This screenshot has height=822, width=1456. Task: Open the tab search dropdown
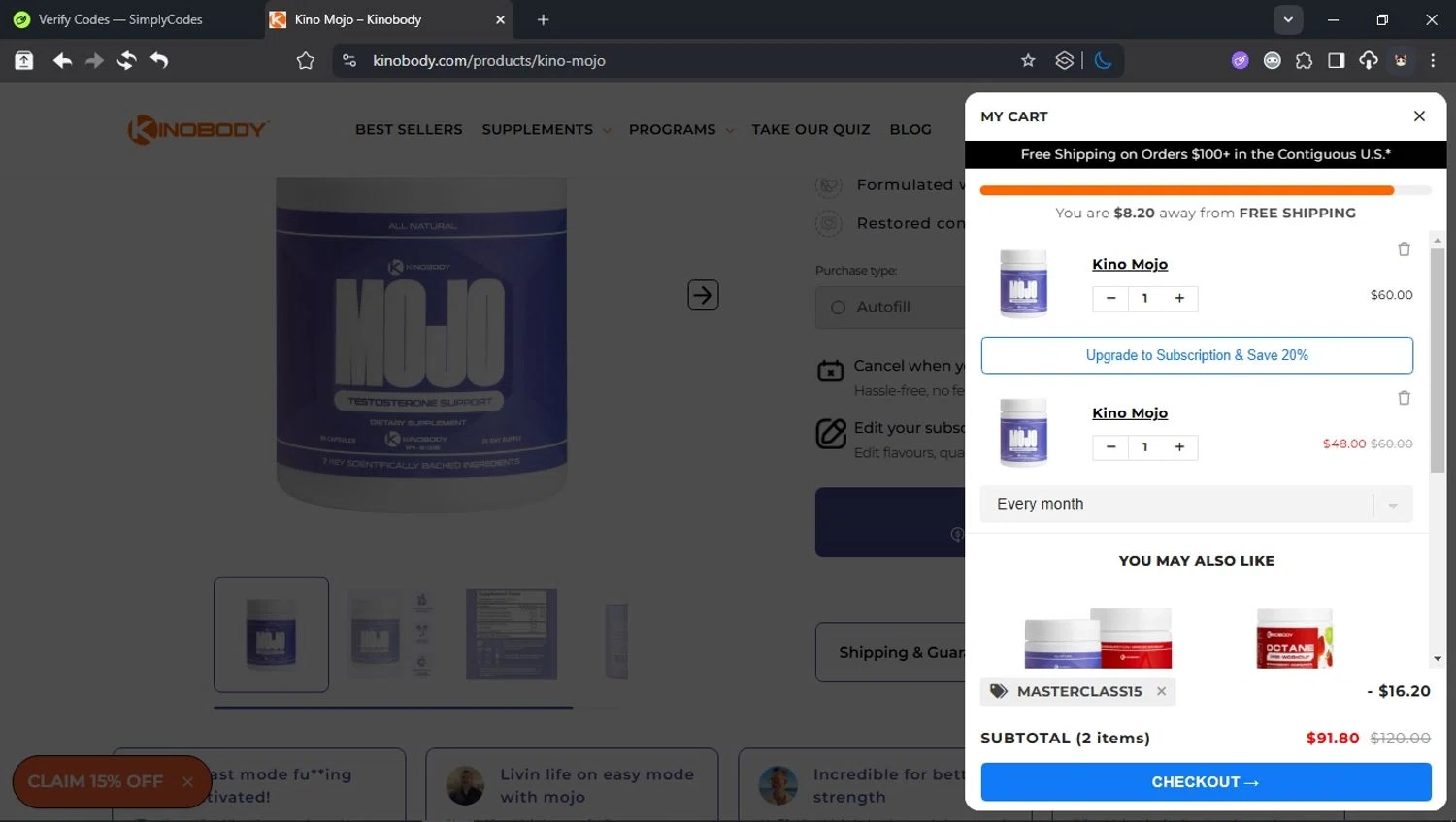[x=1288, y=19]
